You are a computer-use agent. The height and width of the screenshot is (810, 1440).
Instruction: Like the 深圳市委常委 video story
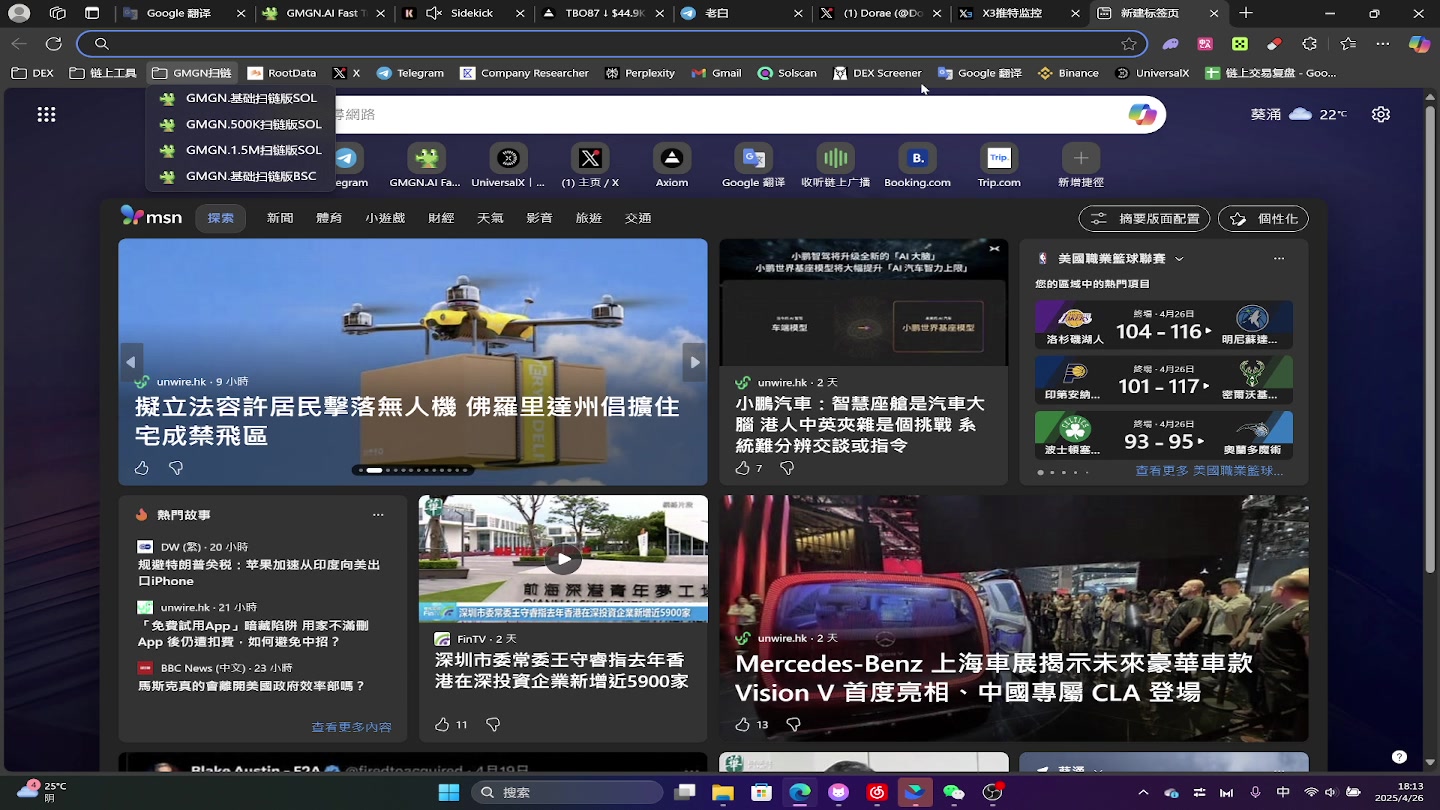(x=442, y=724)
